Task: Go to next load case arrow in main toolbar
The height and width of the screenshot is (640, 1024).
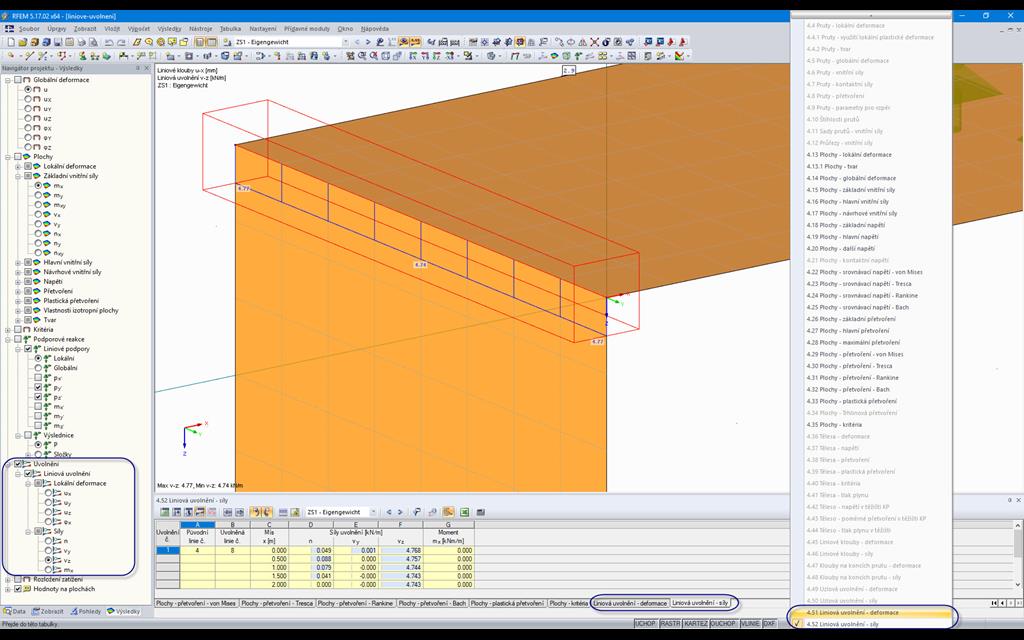Action: pos(368,42)
